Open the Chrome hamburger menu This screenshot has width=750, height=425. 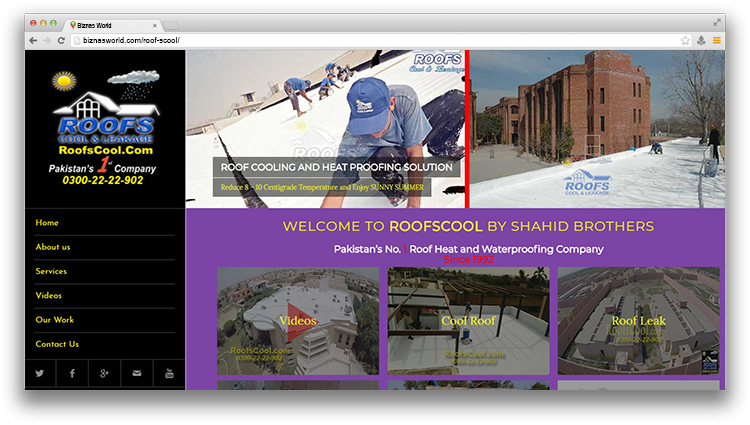point(717,41)
